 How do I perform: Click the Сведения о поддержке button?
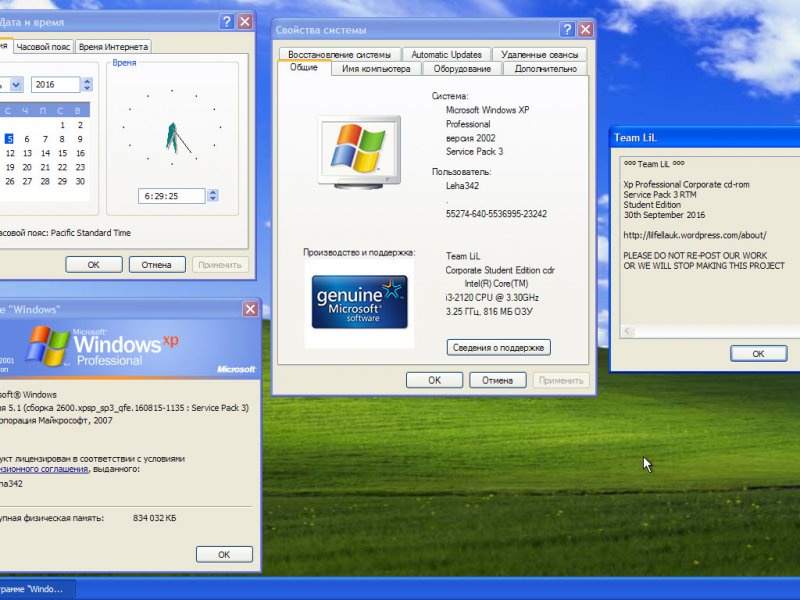pyautogui.click(x=498, y=347)
